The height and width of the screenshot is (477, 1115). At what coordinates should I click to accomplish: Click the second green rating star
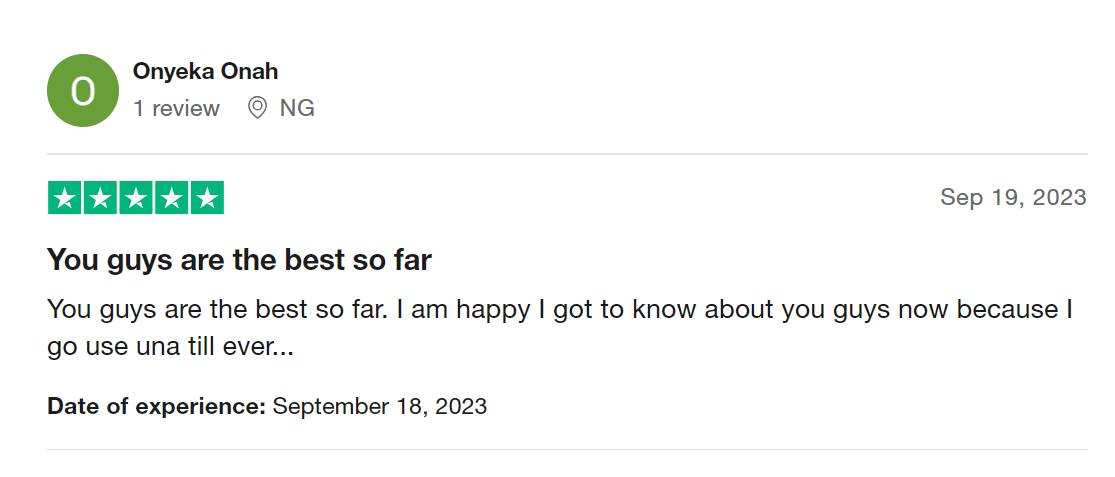click(x=100, y=198)
